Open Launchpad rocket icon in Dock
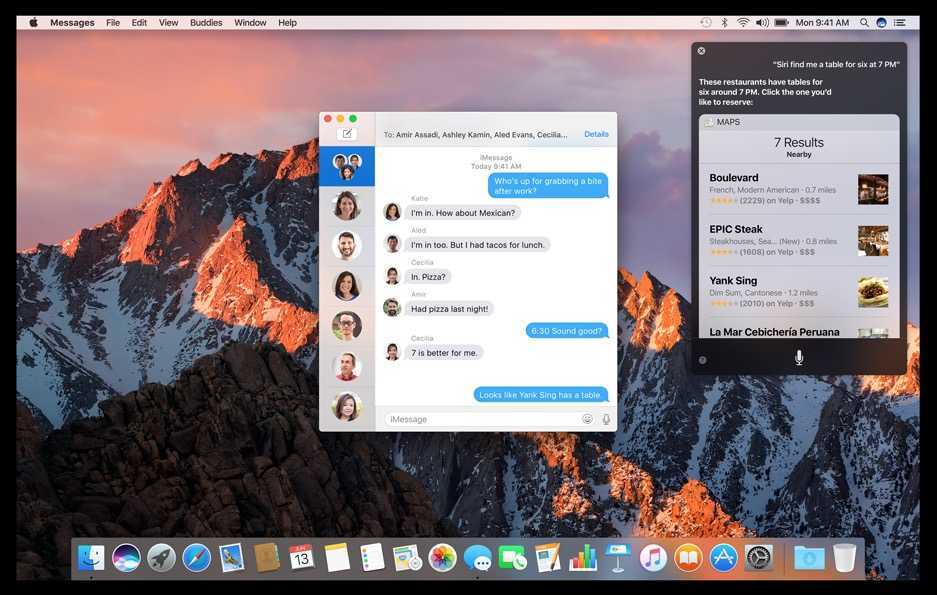Viewport: 937px width, 595px height. click(161, 558)
